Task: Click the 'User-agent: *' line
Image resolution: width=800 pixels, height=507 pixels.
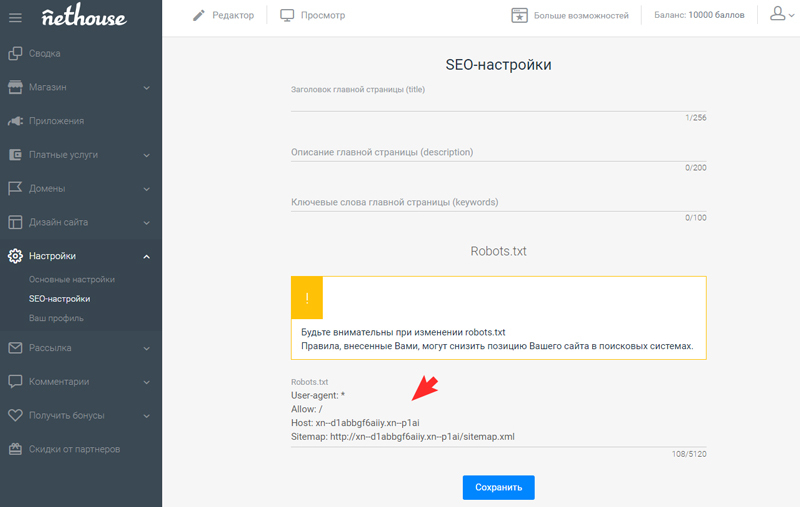Action: pos(318,395)
